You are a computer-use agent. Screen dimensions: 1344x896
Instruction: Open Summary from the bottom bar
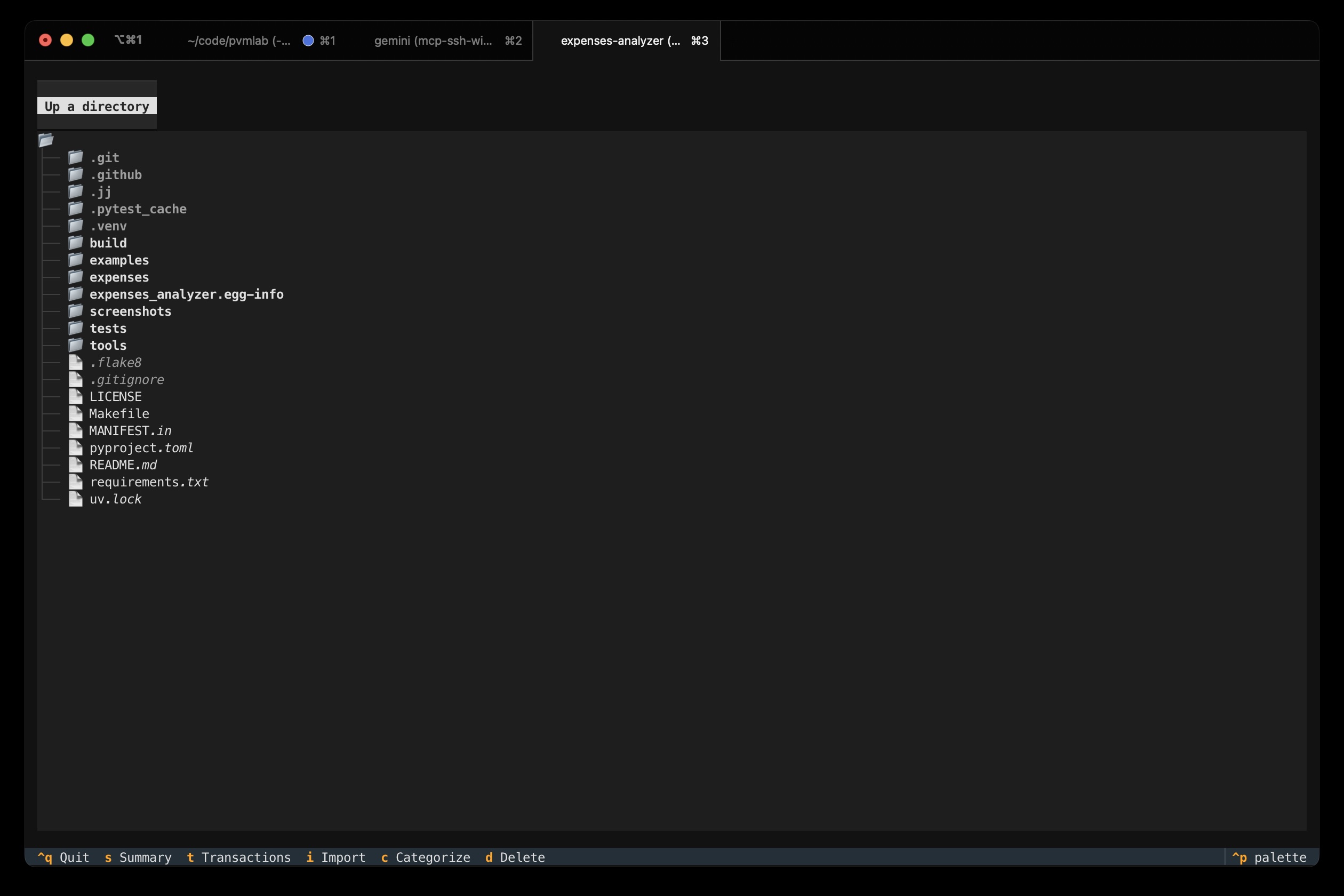pos(138,857)
